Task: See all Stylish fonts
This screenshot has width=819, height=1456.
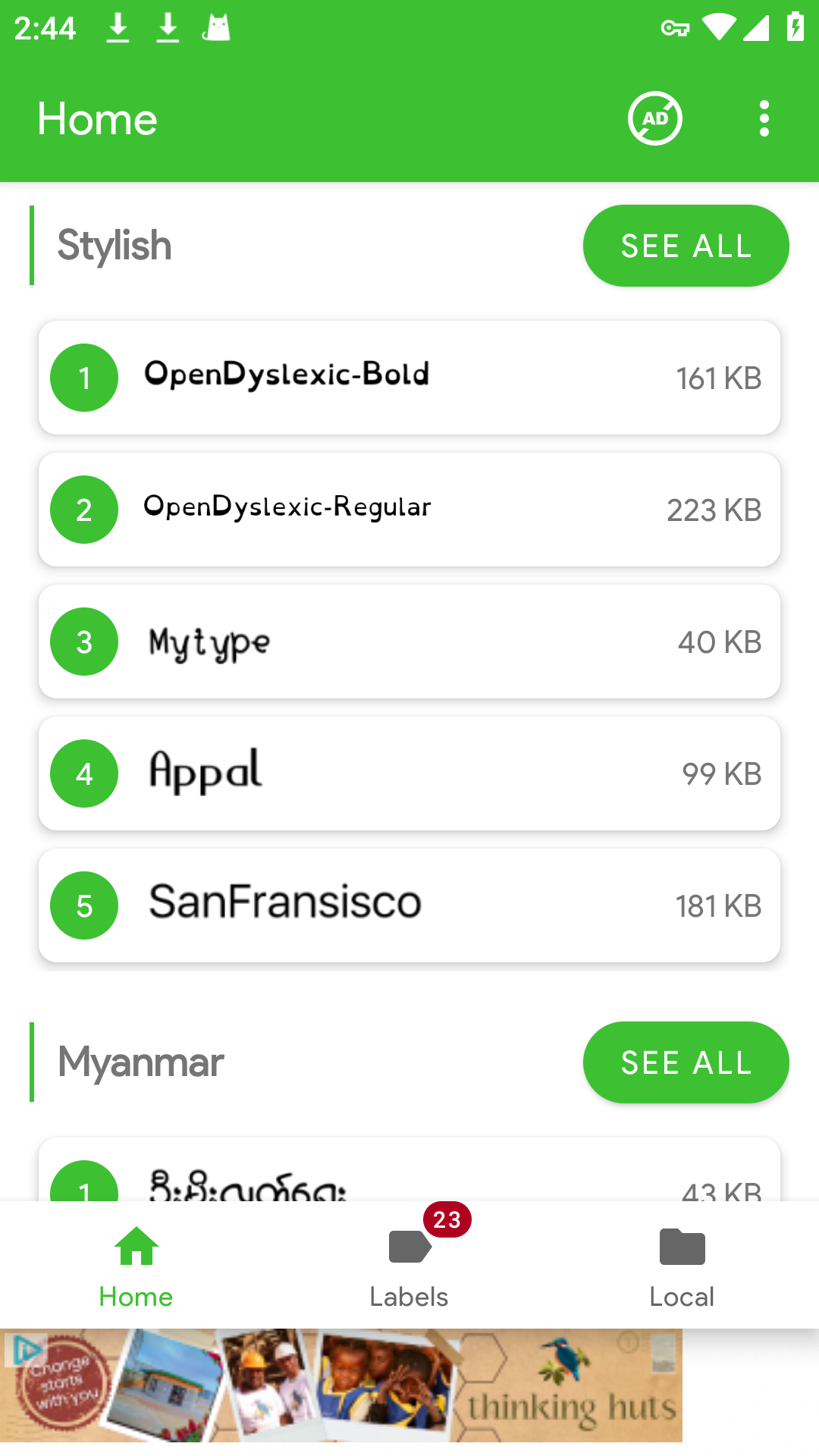Action: (x=686, y=246)
